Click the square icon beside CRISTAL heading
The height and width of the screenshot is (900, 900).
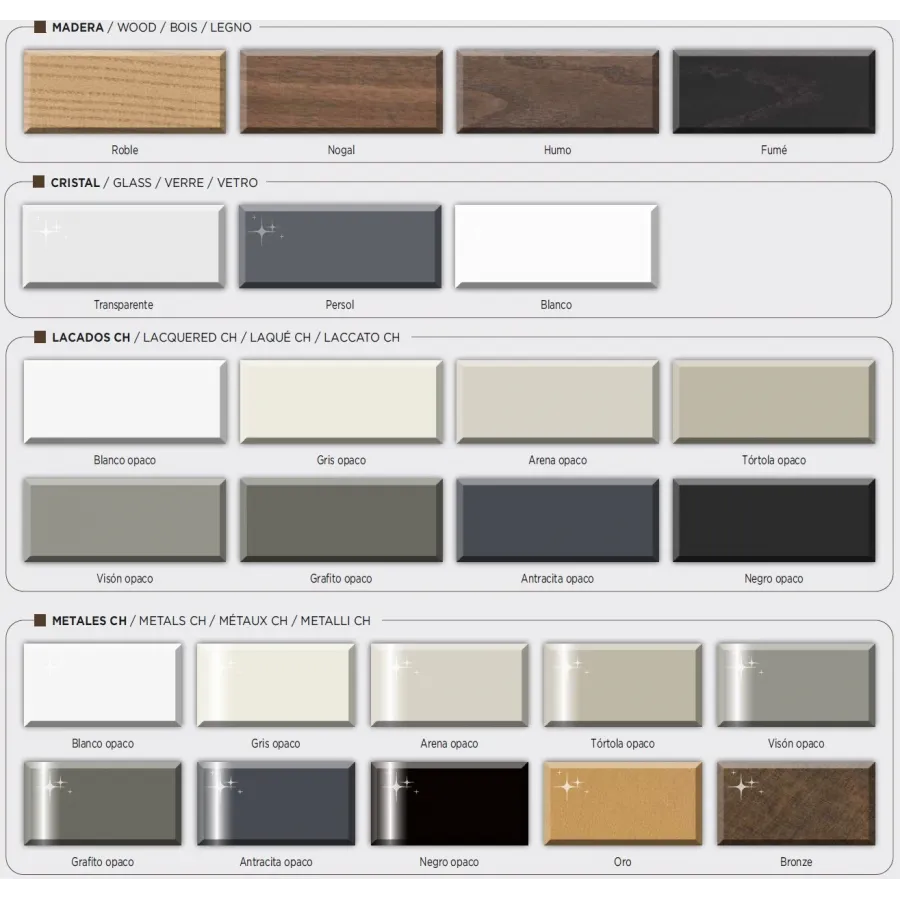click(39, 182)
